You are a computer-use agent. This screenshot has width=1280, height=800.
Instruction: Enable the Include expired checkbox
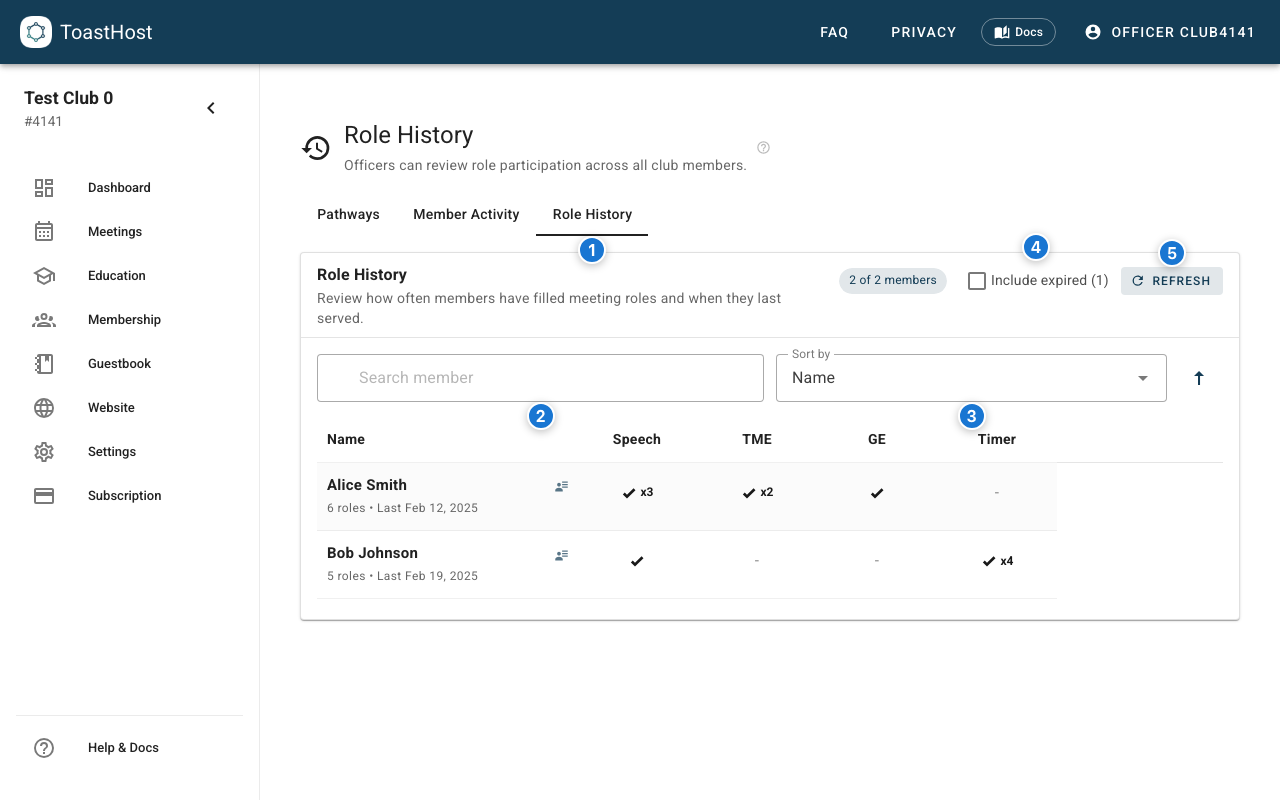(977, 281)
